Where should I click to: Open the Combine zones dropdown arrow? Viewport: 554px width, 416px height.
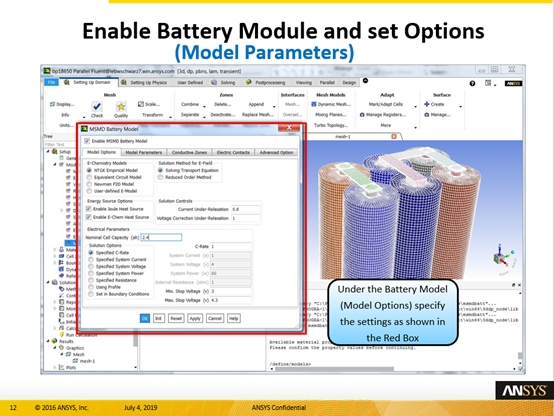pos(204,106)
